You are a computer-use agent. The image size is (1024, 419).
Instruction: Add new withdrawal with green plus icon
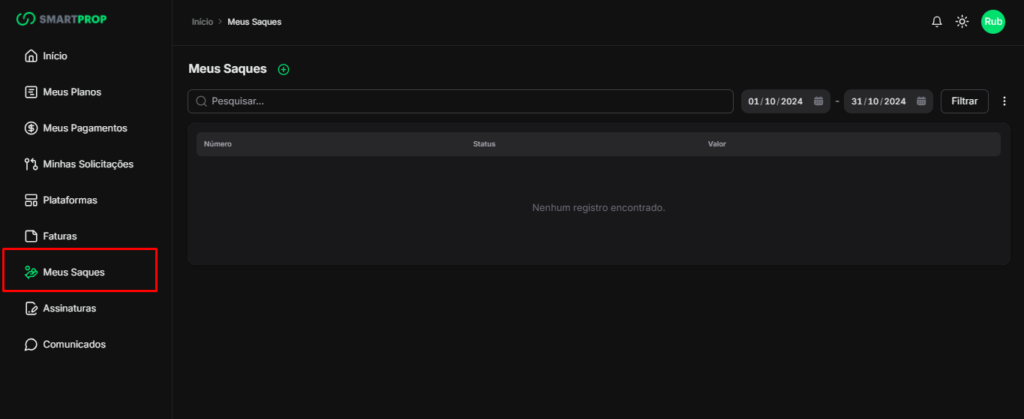click(283, 69)
